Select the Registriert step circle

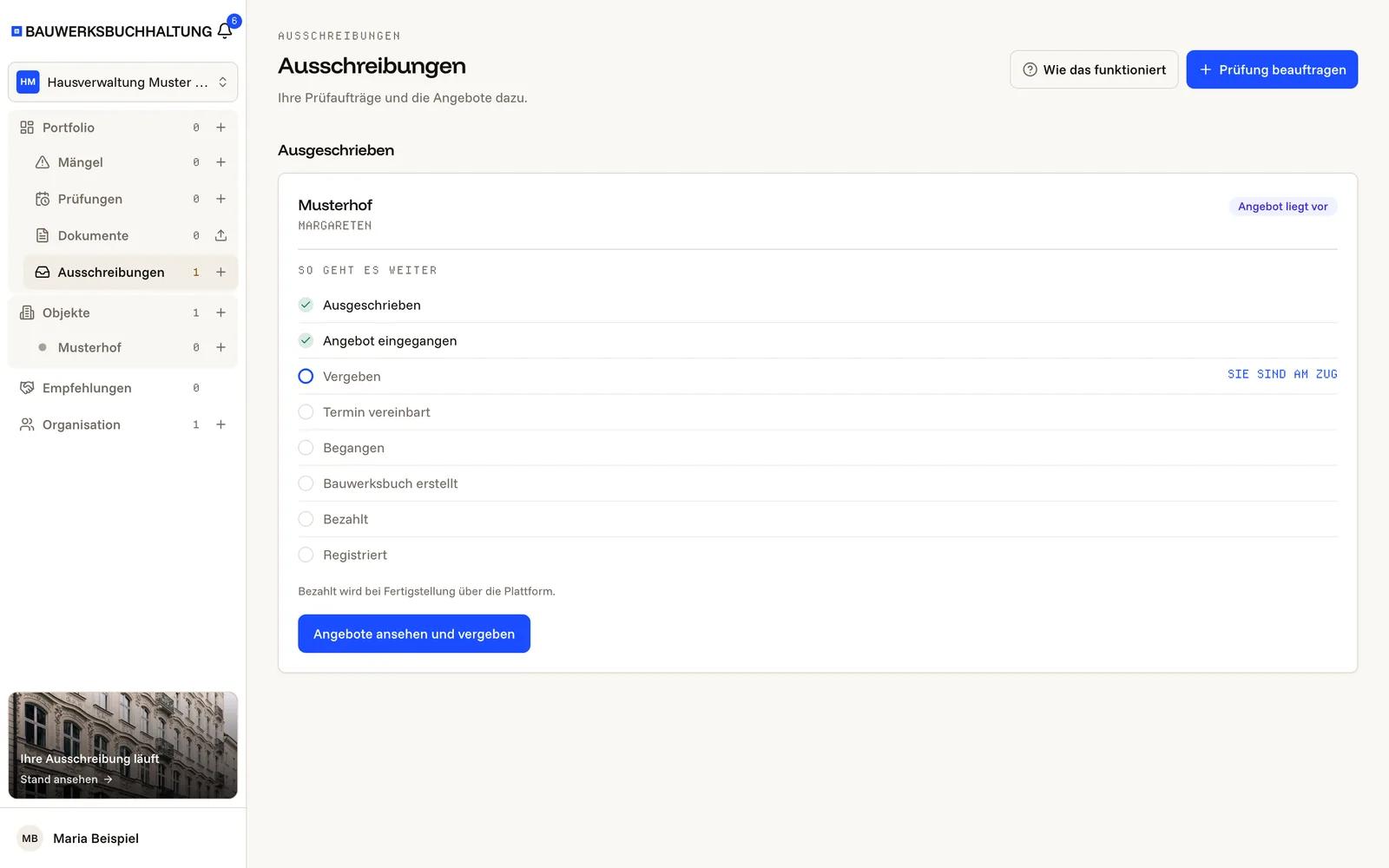point(306,554)
